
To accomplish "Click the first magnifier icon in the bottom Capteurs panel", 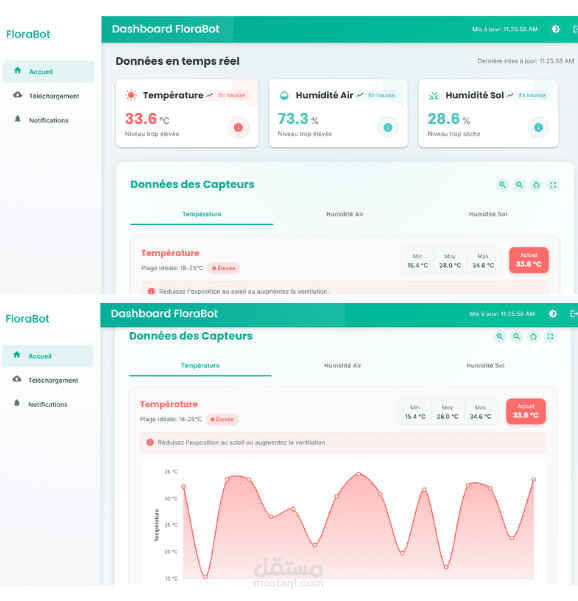I will [x=500, y=337].
